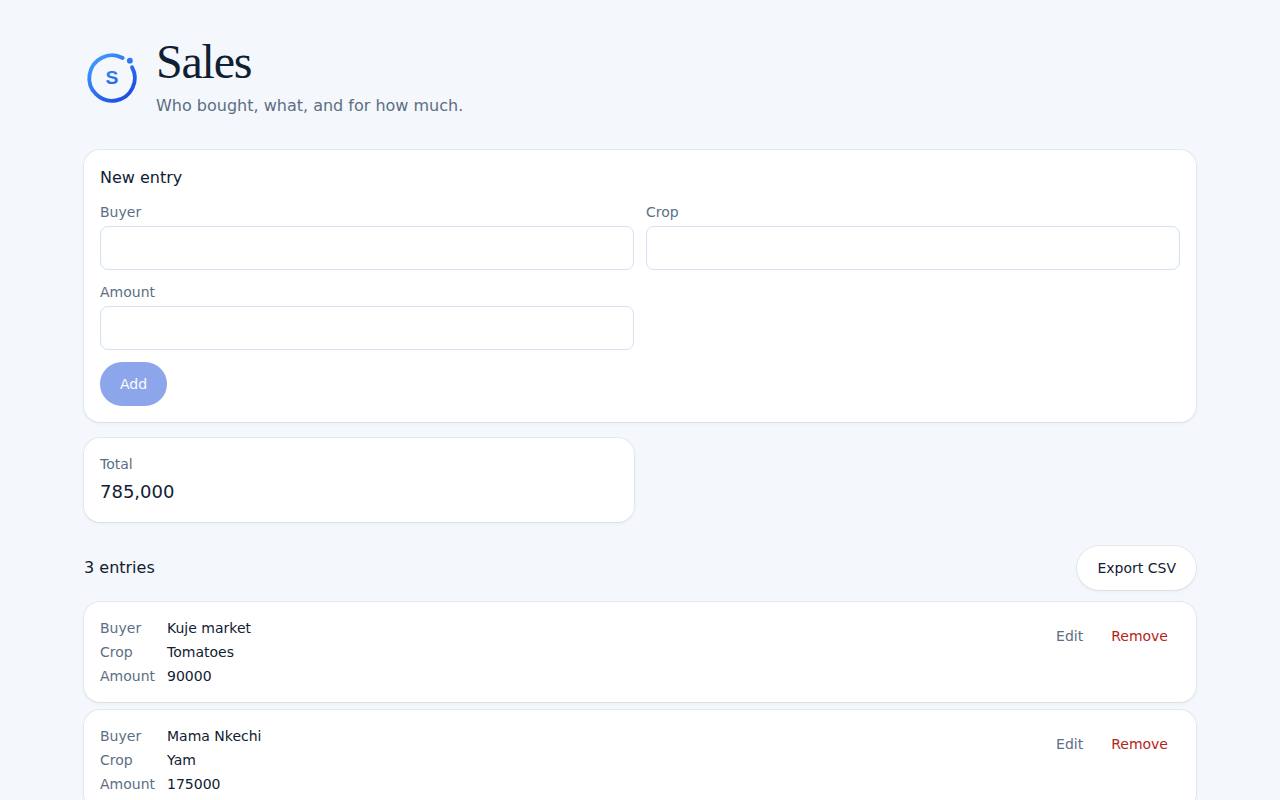Export entries with Export CSV button
Image resolution: width=1280 pixels, height=800 pixels.
[1136, 568]
